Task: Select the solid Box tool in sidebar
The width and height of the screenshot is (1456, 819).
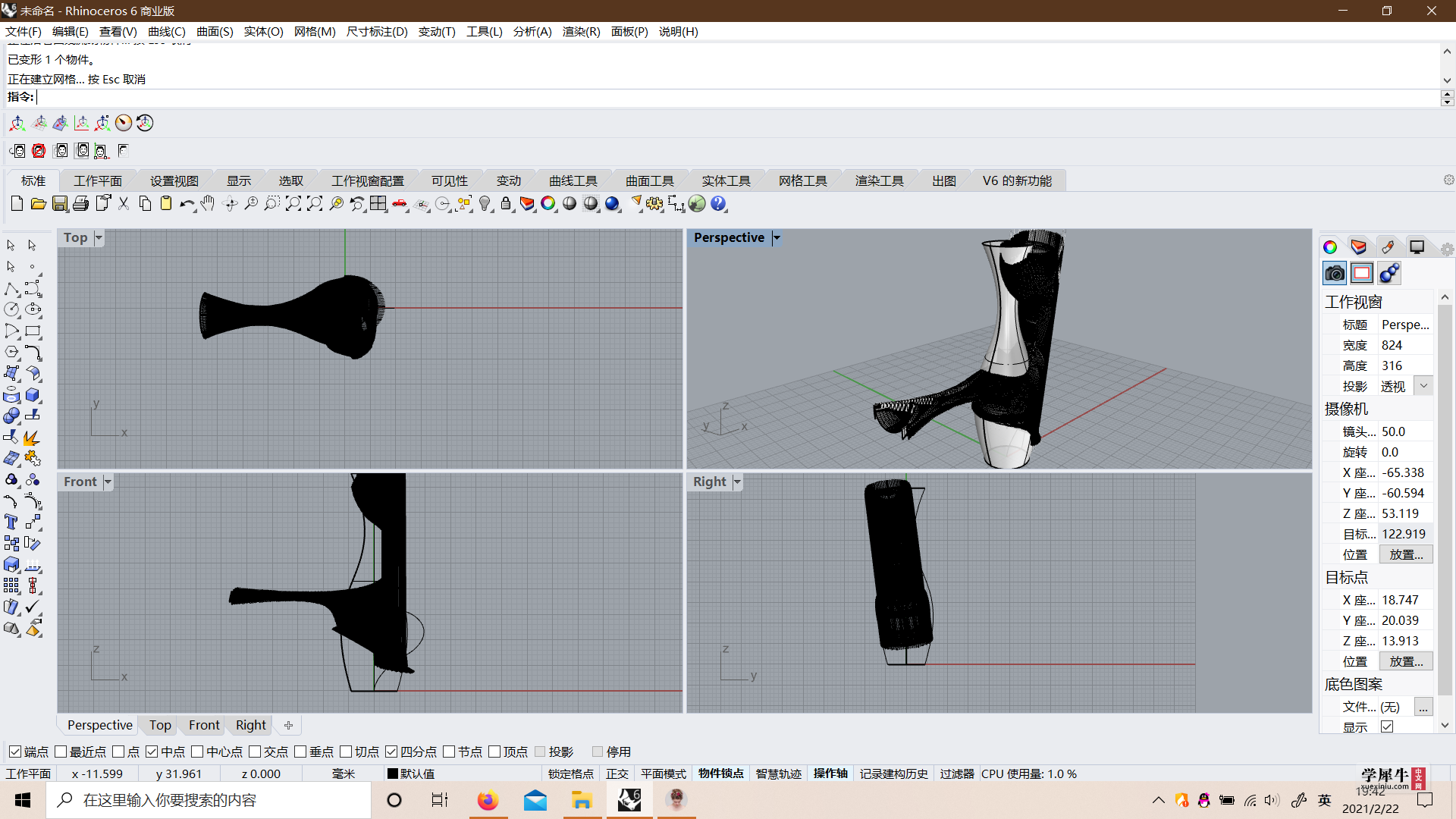Action: coord(33,395)
